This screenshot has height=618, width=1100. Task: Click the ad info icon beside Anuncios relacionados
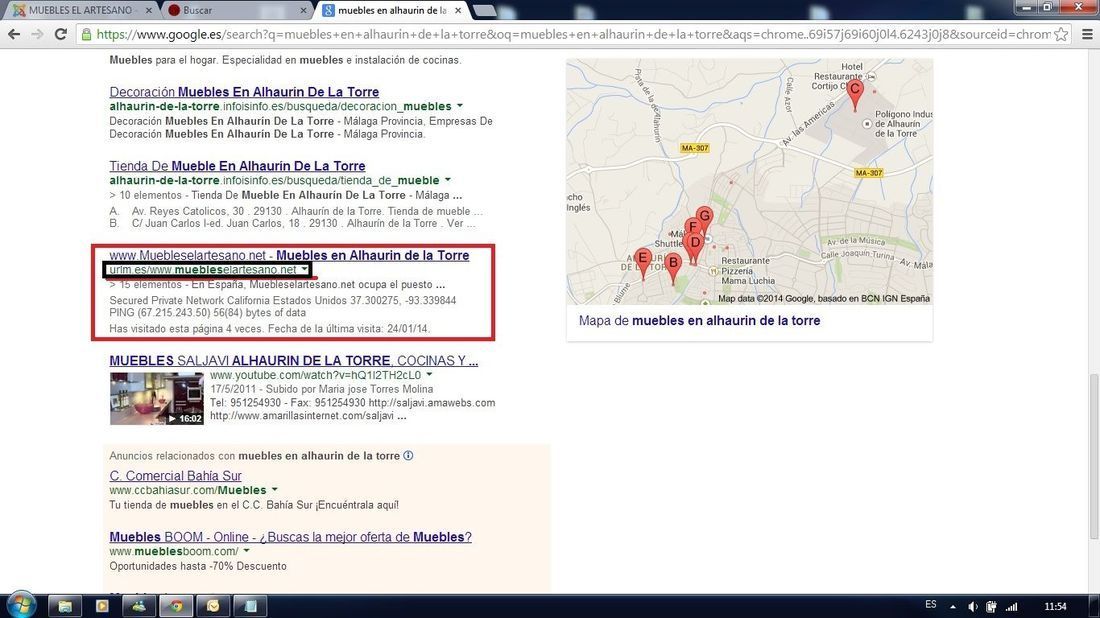pyautogui.click(x=408, y=455)
